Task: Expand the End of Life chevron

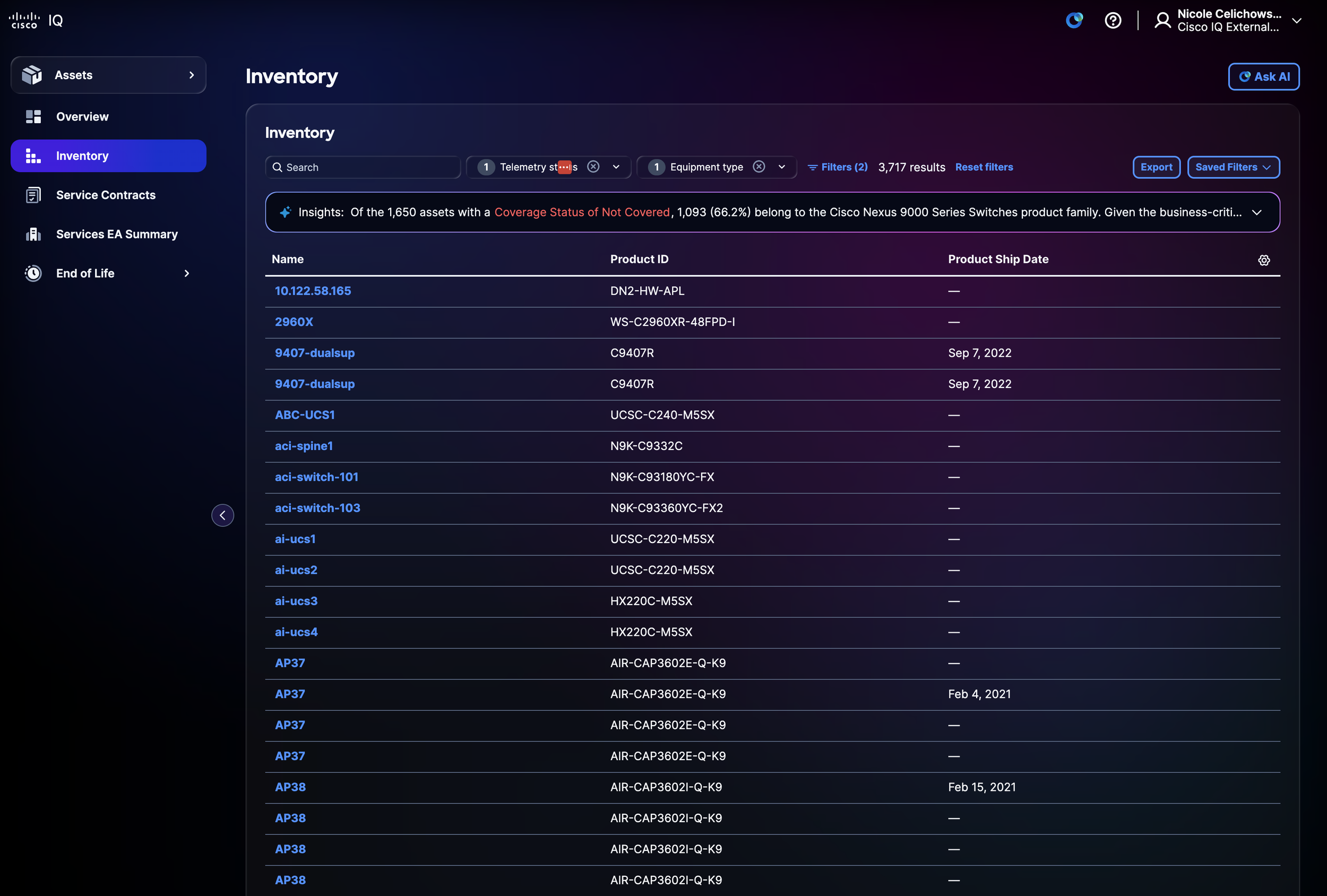Action: coord(187,273)
